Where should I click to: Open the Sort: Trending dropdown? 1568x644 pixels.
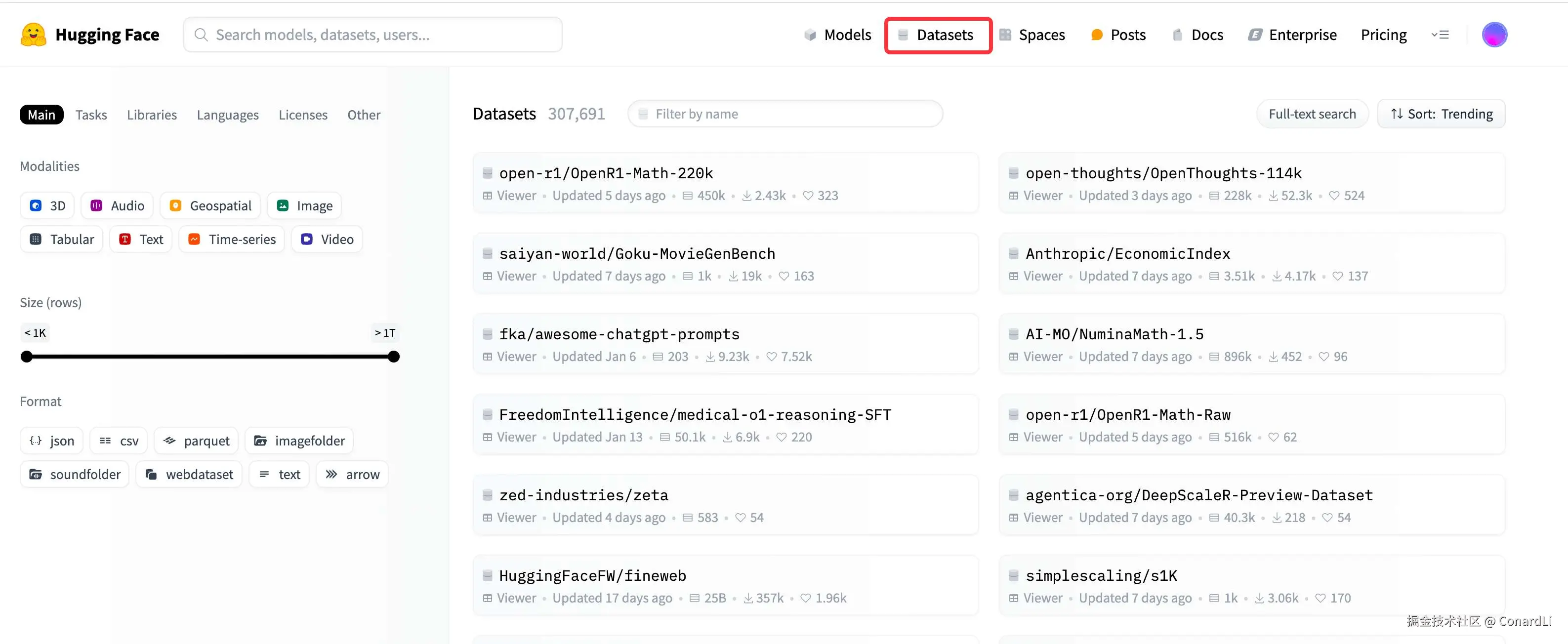[x=1441, y=113]
